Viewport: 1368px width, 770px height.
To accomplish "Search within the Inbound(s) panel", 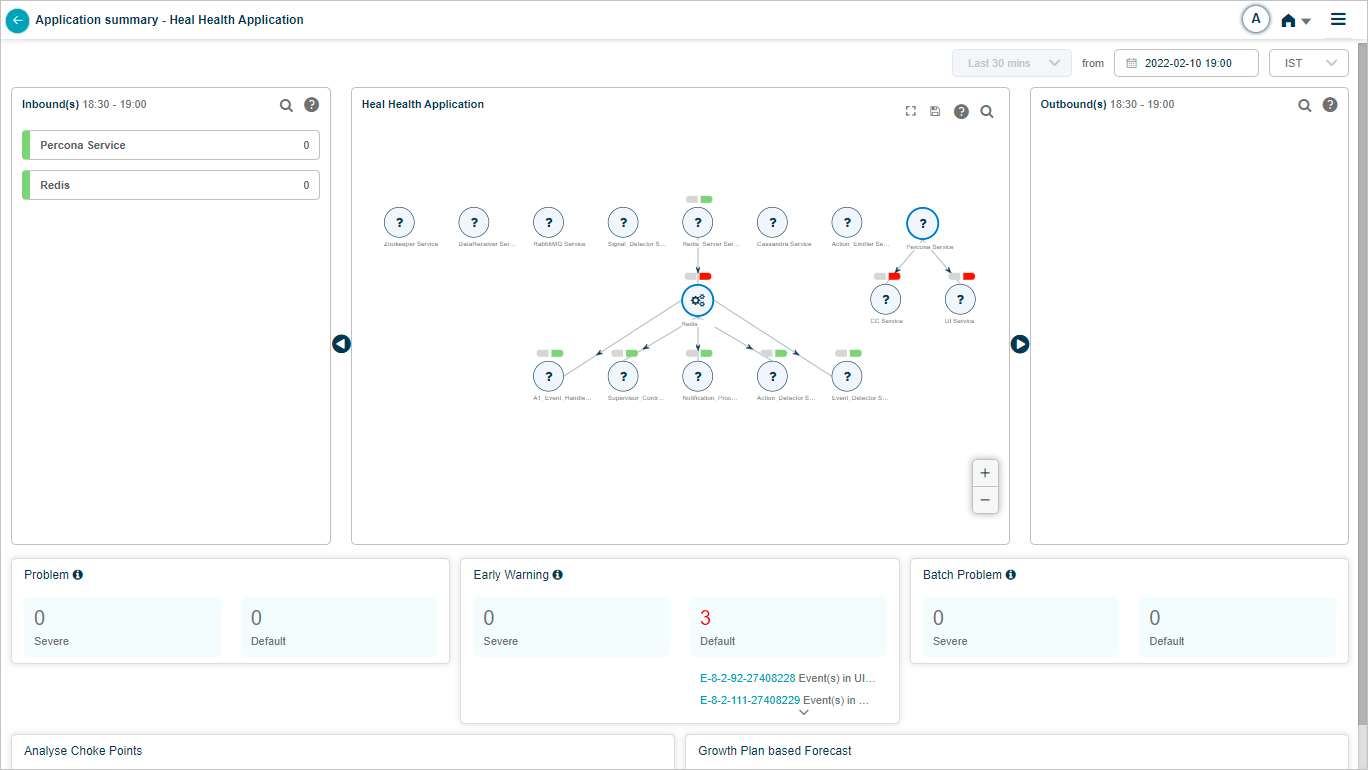I will (286, 105).
